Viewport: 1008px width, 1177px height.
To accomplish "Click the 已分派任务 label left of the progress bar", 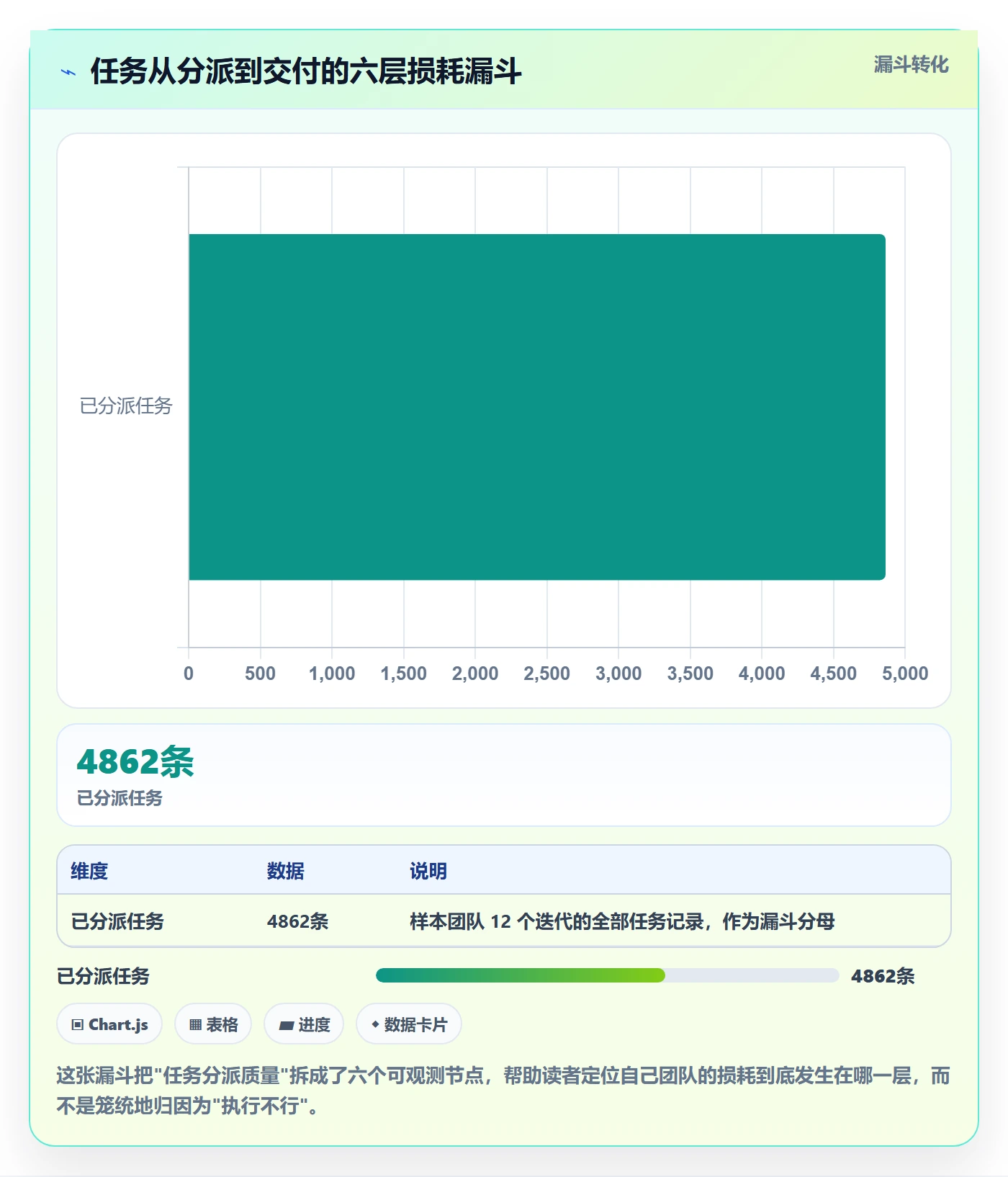I will [103, 976].
